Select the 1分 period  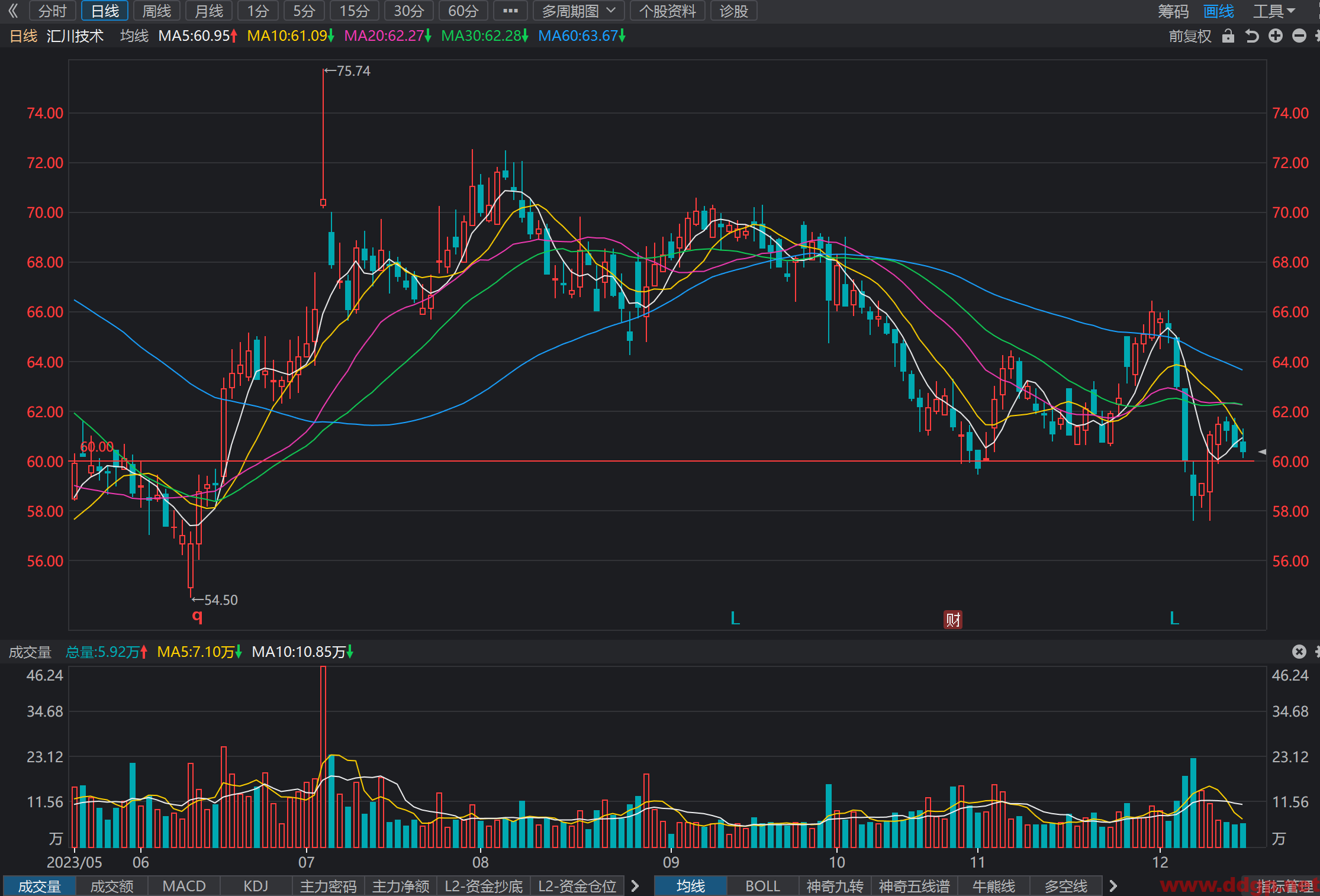(x=258, y=11)
